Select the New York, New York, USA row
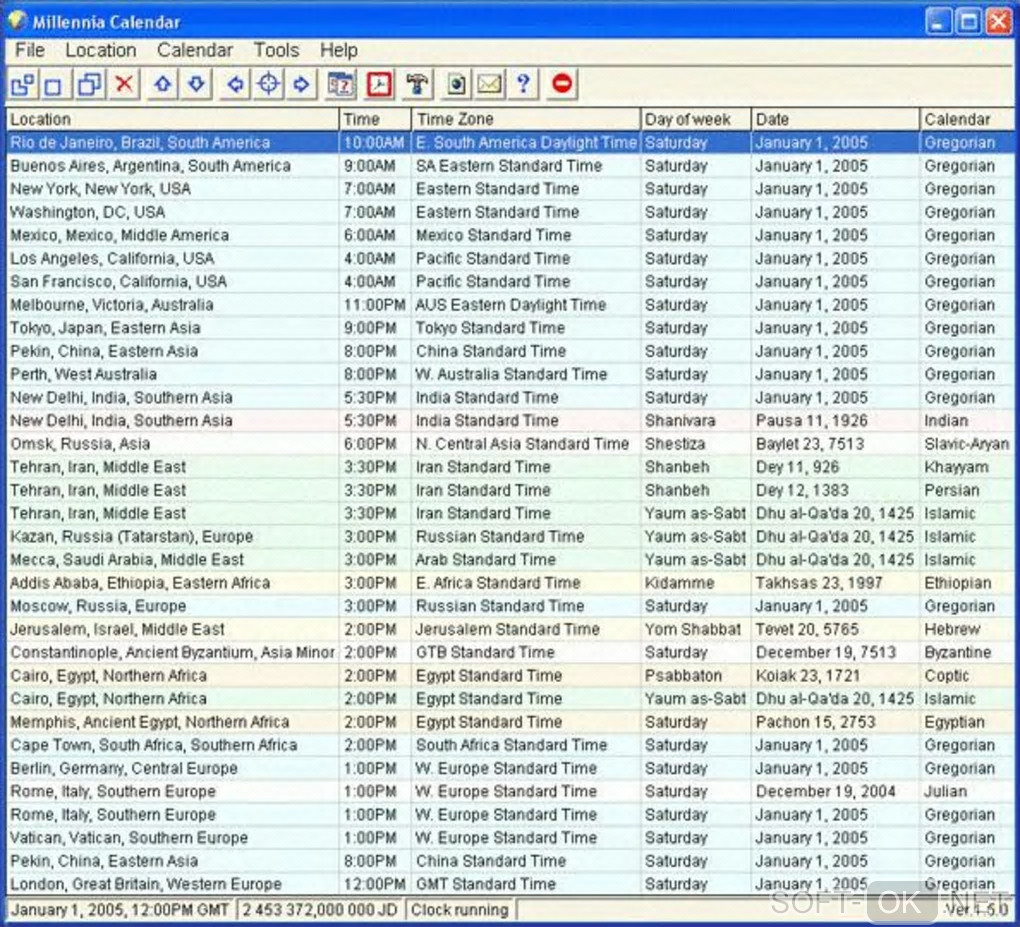Viewport: 1020px width, 927px height. pos(510,189)
